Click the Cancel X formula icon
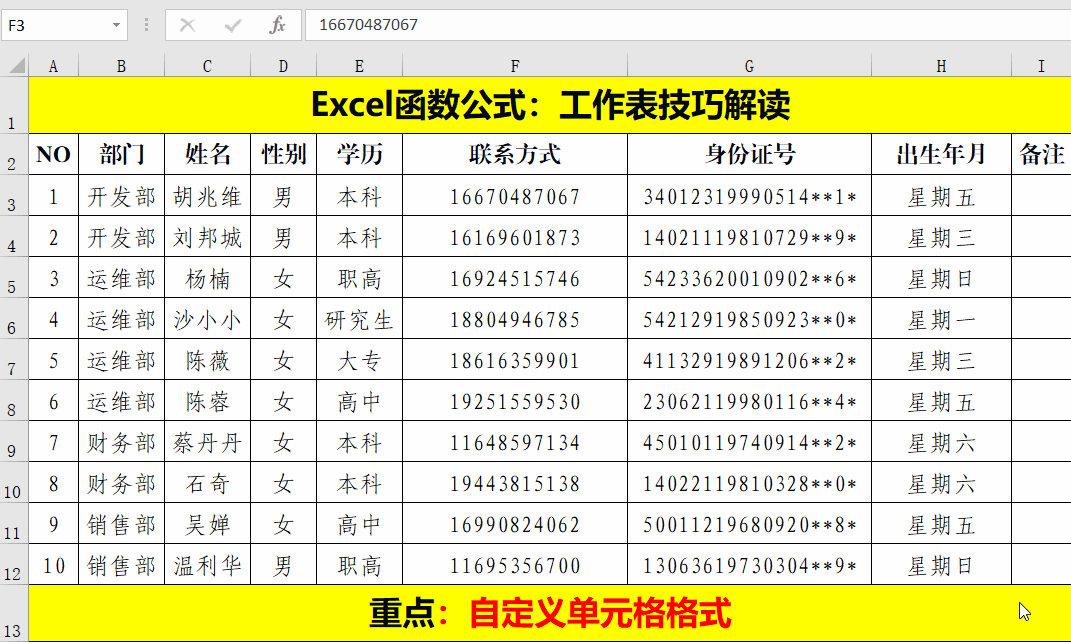 coord(187,25)
